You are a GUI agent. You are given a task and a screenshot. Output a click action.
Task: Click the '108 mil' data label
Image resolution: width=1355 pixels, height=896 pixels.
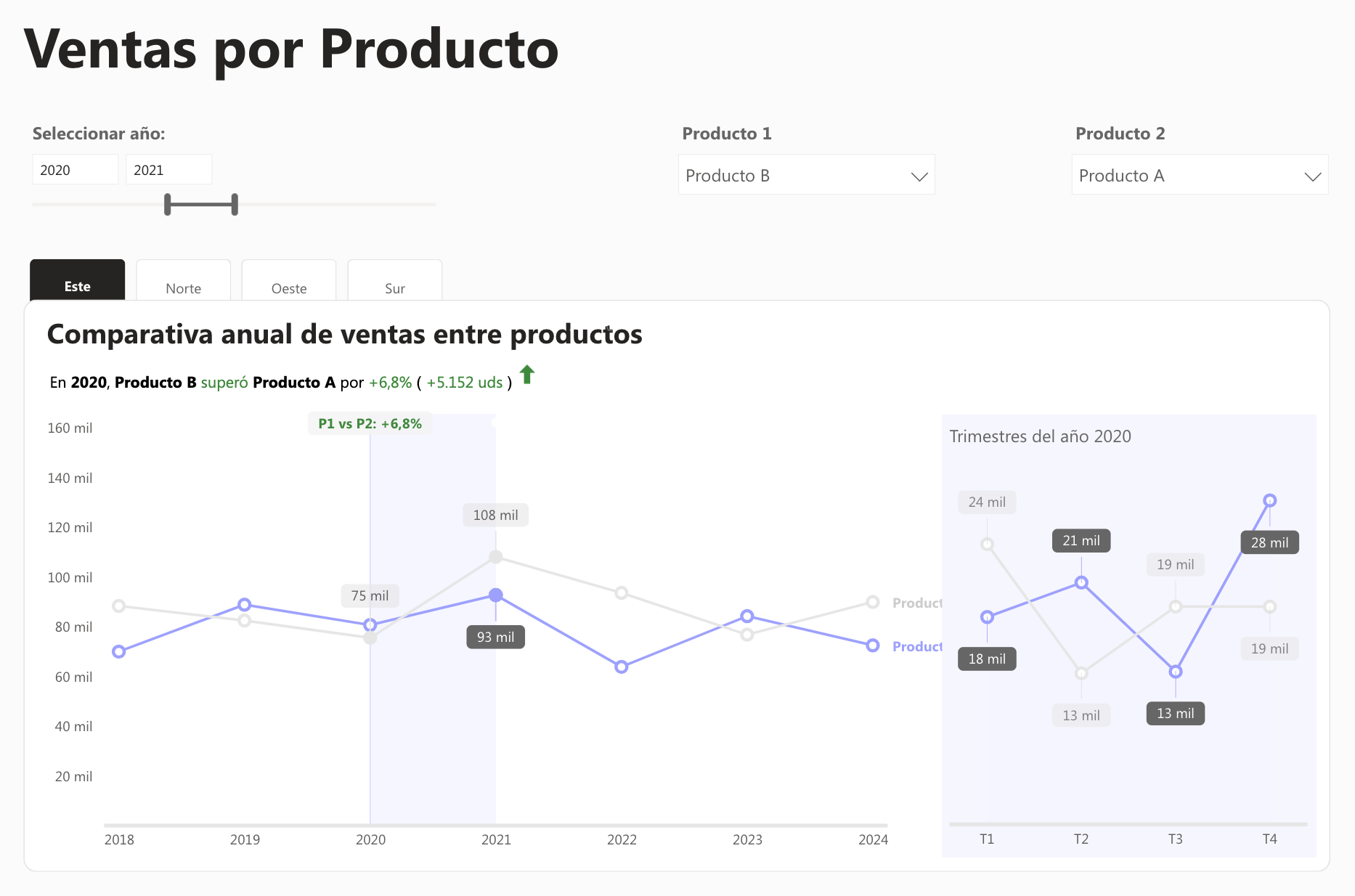(495, 515)
